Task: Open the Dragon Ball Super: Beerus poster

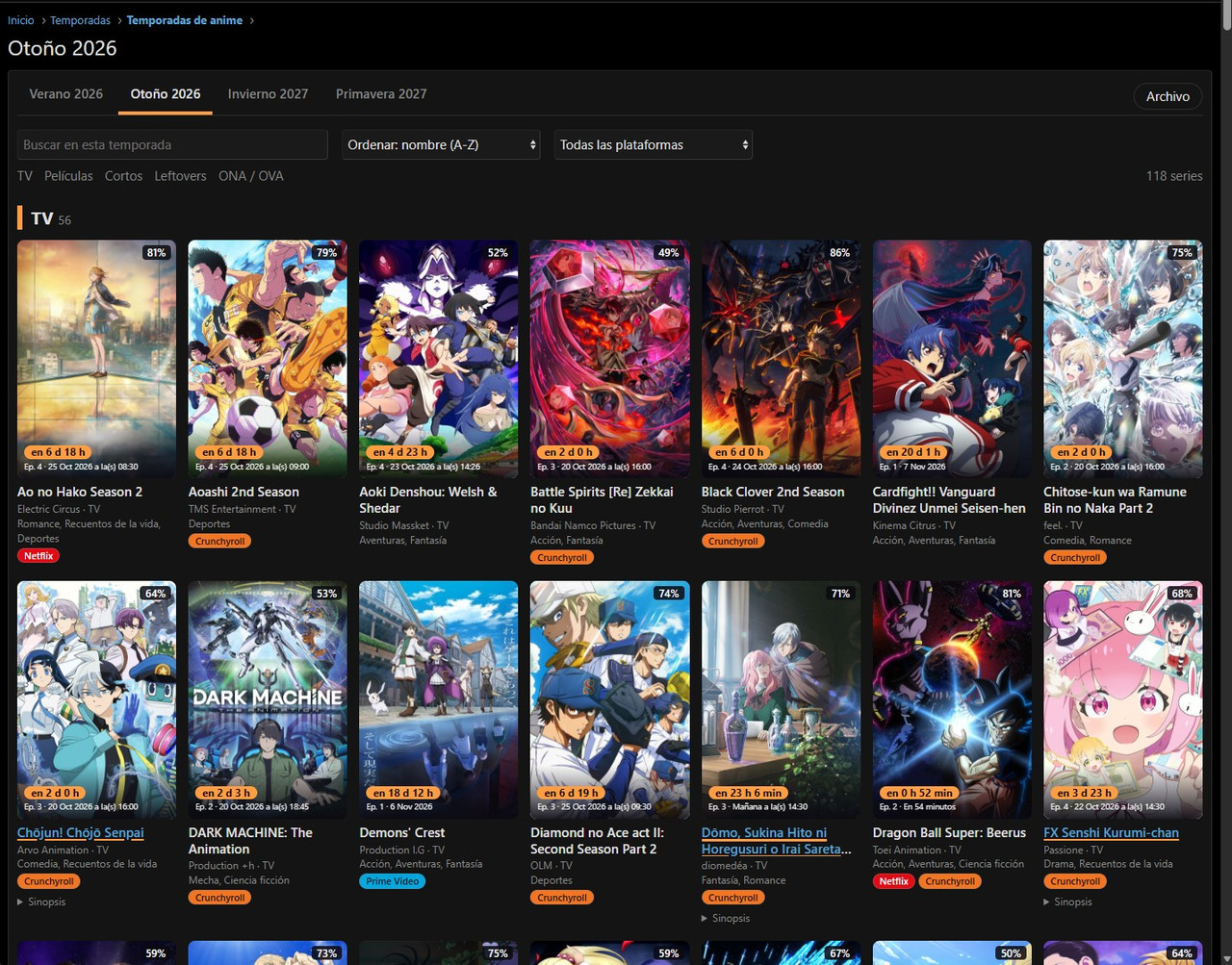Action: coord(952,699)
